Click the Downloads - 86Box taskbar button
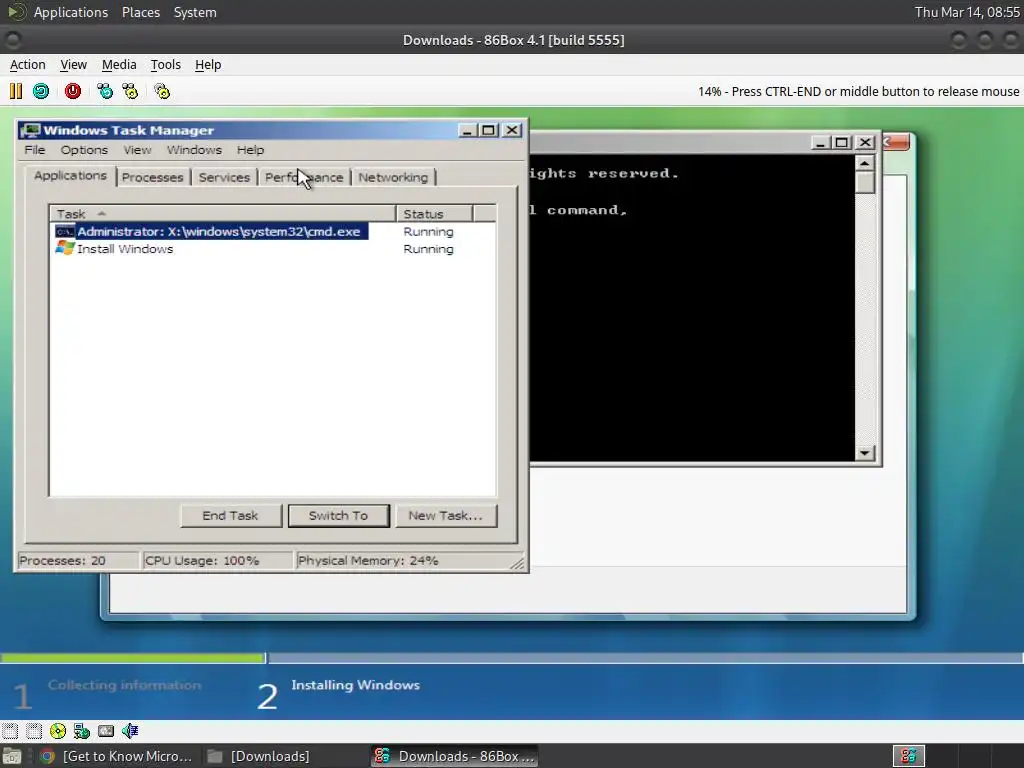Screen dimensions: 1024x768 (455, 756)
